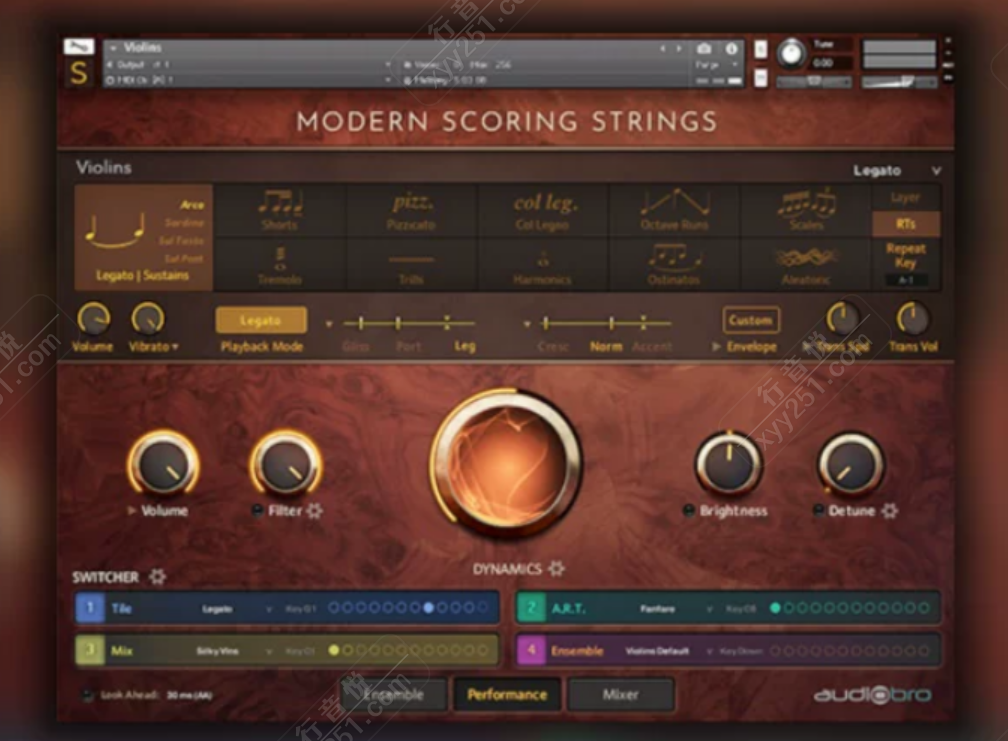
Task: Open the Violins instrument name dropdown arrow
Action: 113,48
